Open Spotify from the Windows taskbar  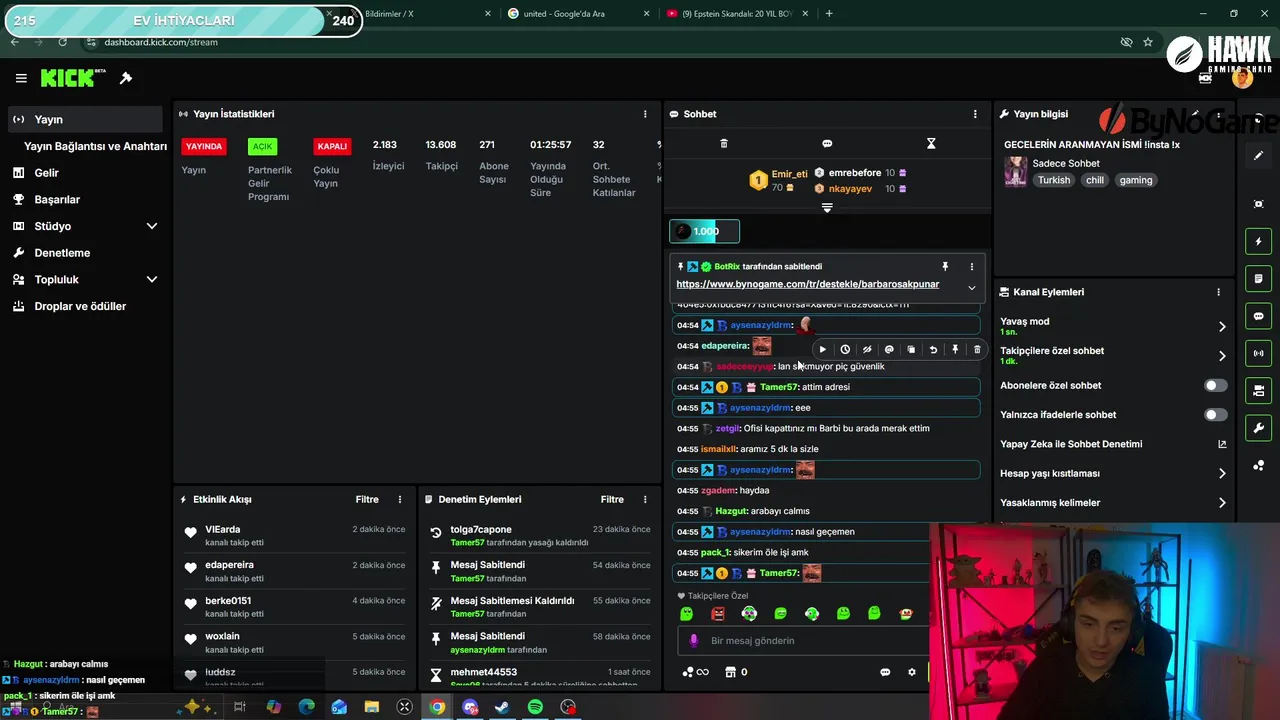click(x=535, y=707)
